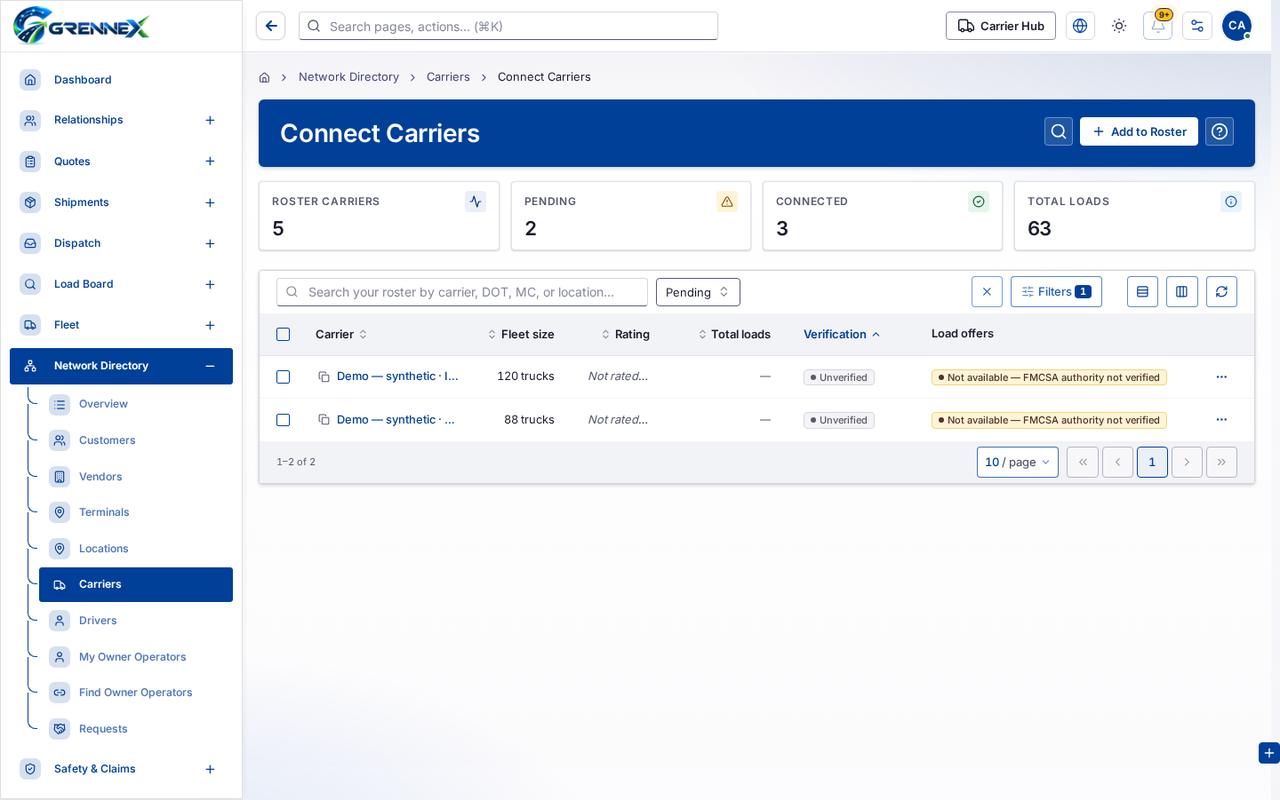Toggle the light/dark theme sun icon
Image resolution: width=1280 pixels, height=800 pixels.
tap(1119, 26)
